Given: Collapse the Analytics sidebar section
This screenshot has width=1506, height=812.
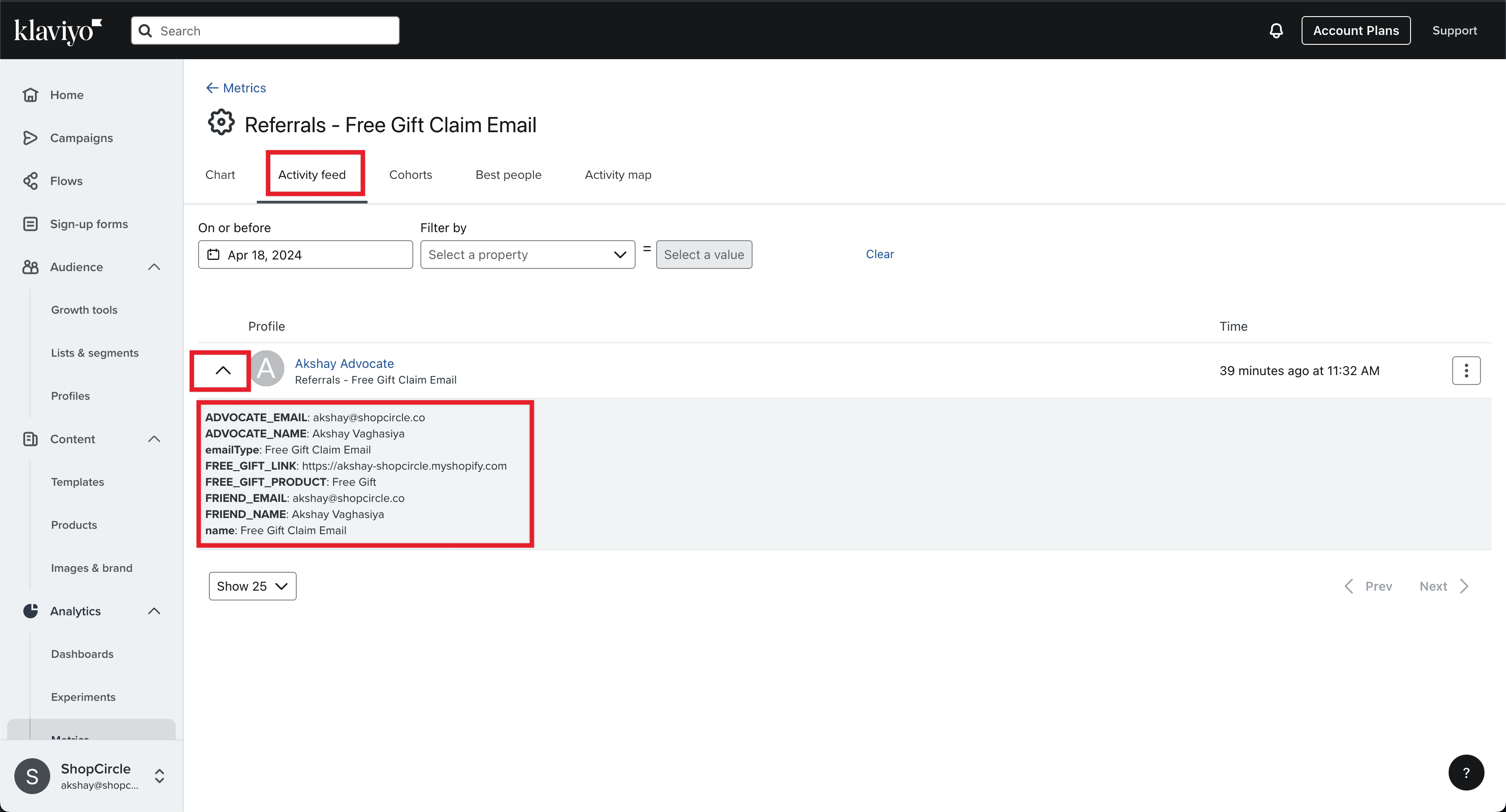Looking at the screenshot, I should point(154,611).
